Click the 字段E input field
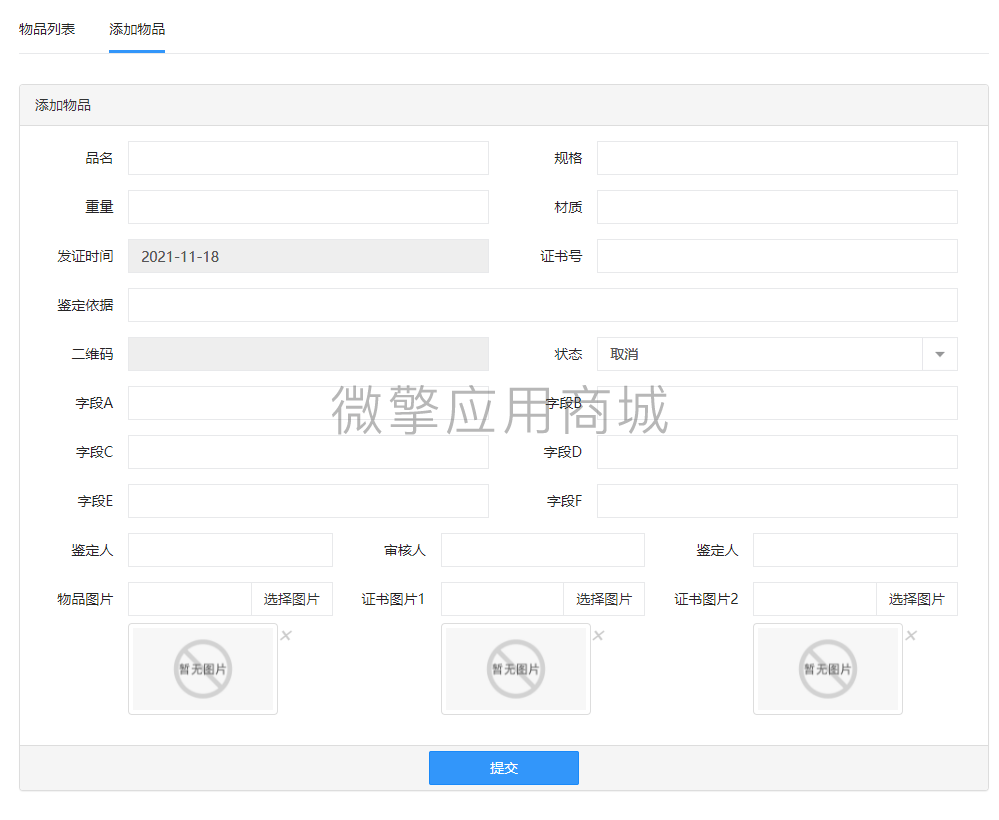 [x=308, y=501]
